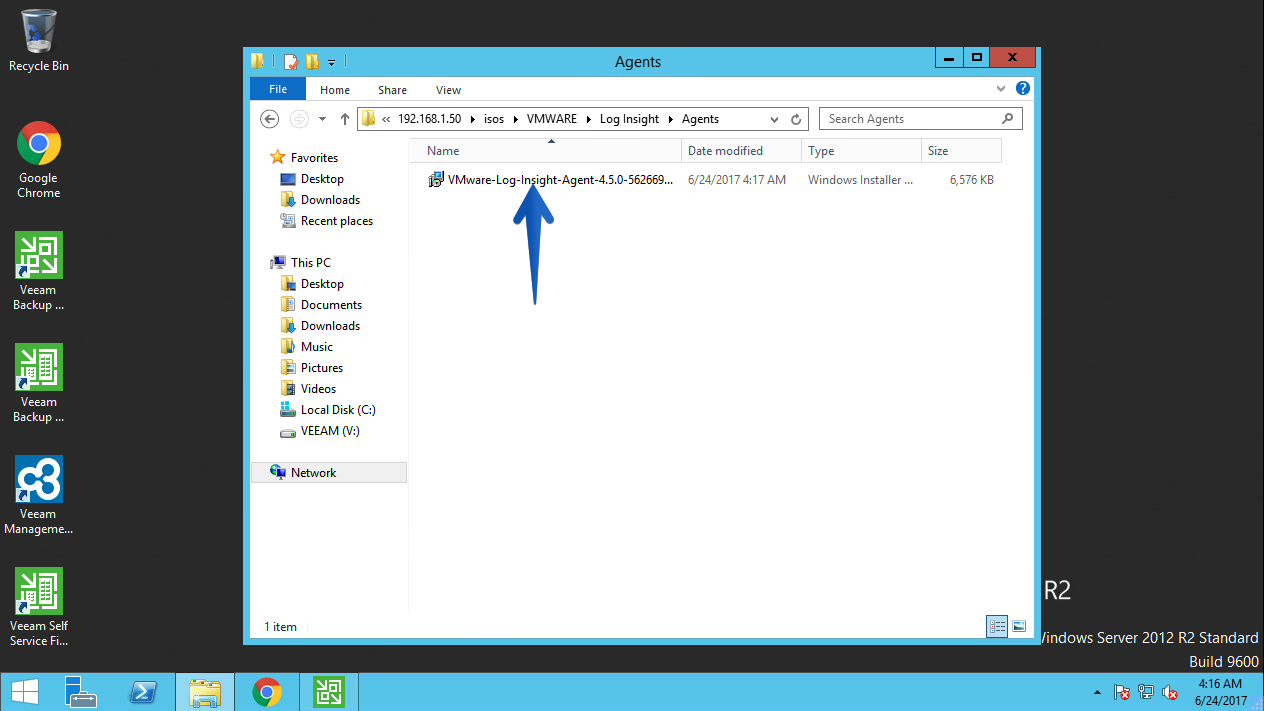Click the Explorer Forward arrow
The width and height of the screenshot is (1264, 711).
point(298,119)
